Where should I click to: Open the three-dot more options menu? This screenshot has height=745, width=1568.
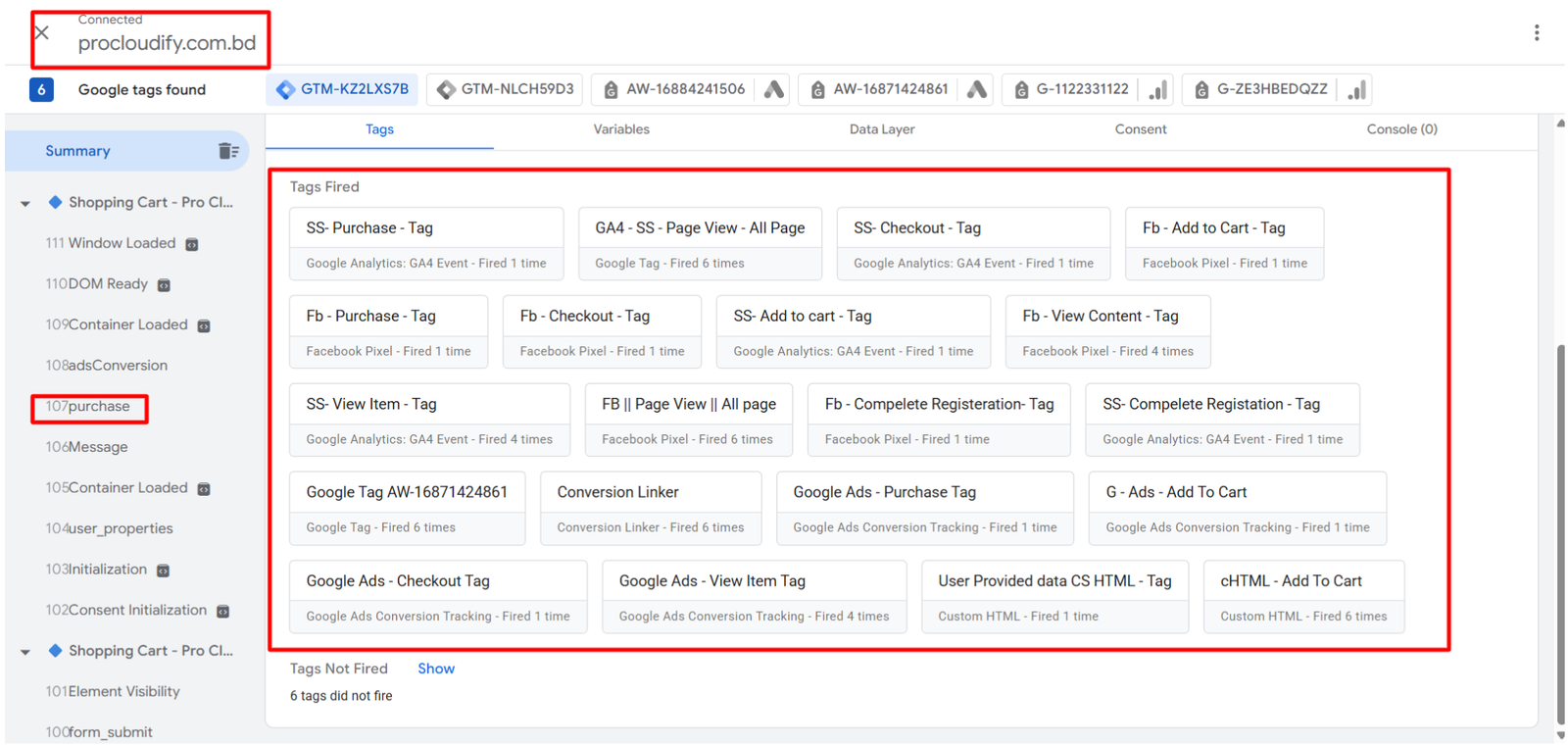click(x=1536, y=33)
